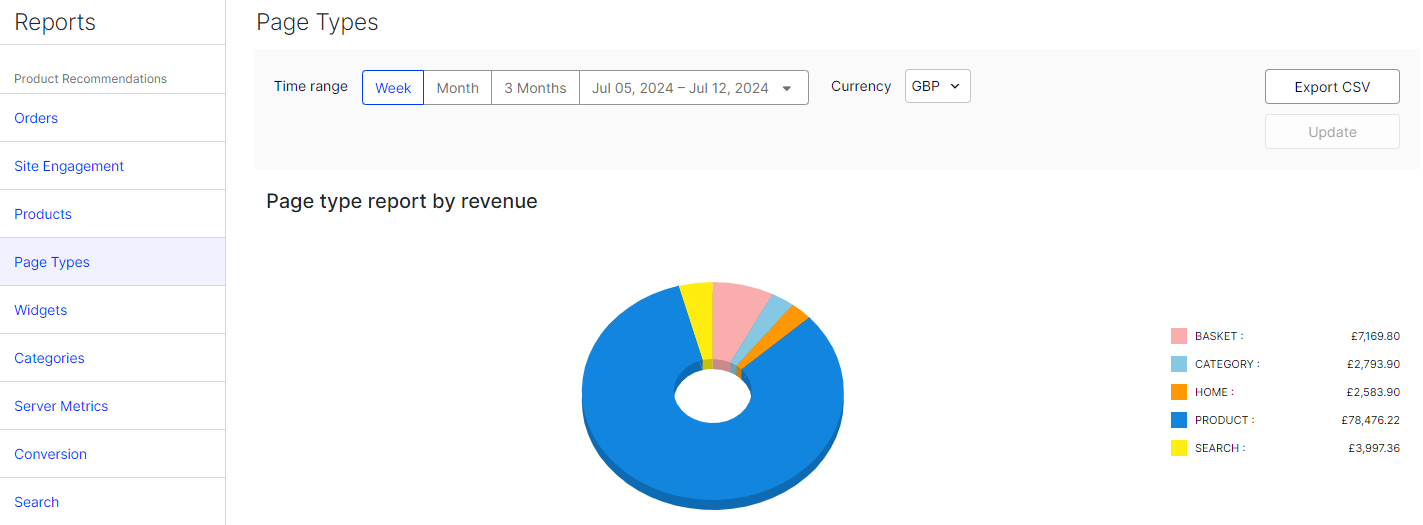This screenshot has height=525, width=1423.
Task: Click the pink BASKET legend swatch
Action: (1179, 336)
